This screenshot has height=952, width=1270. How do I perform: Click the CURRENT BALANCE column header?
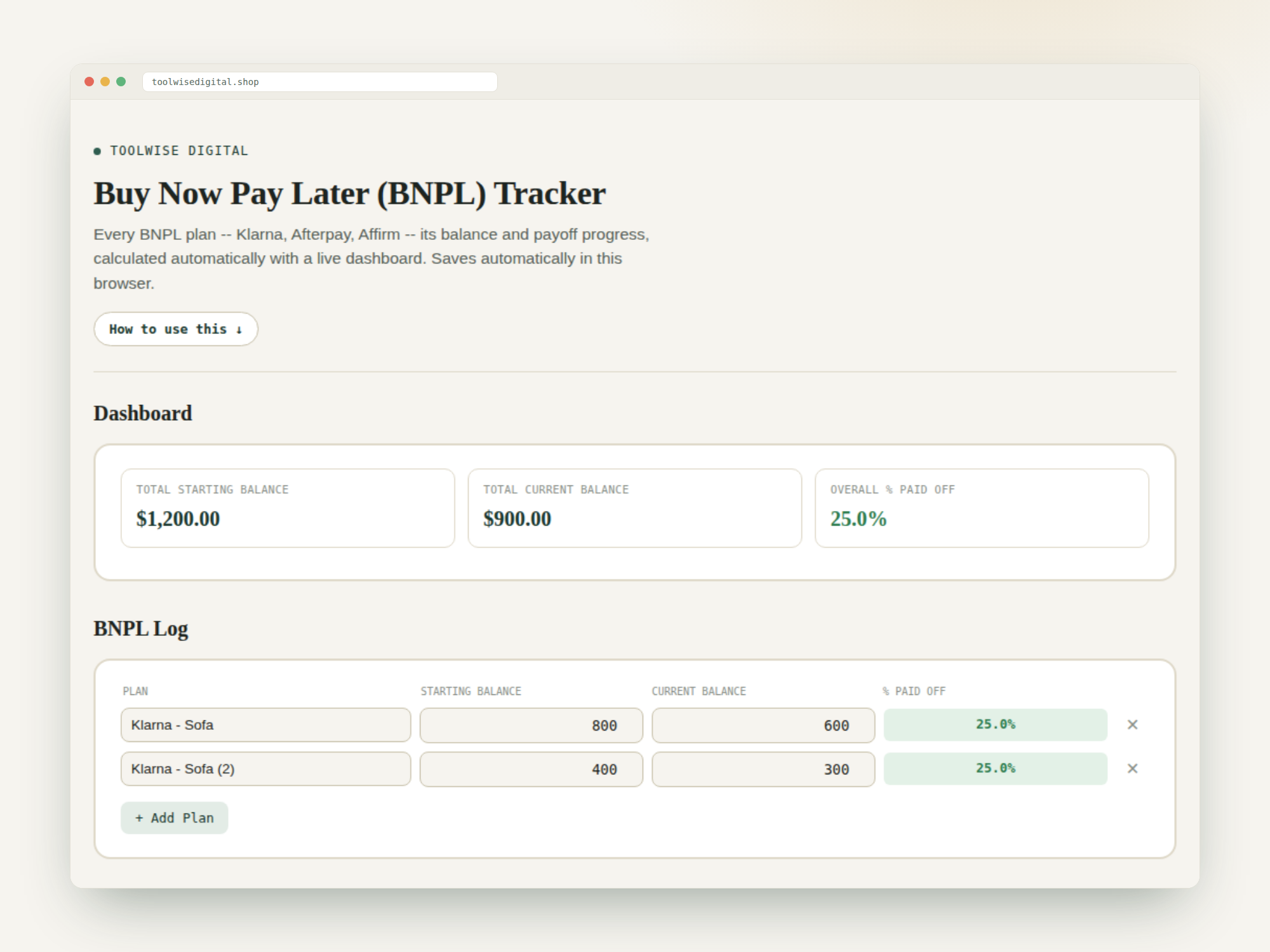pyautogui.click(x=699, y=691)
